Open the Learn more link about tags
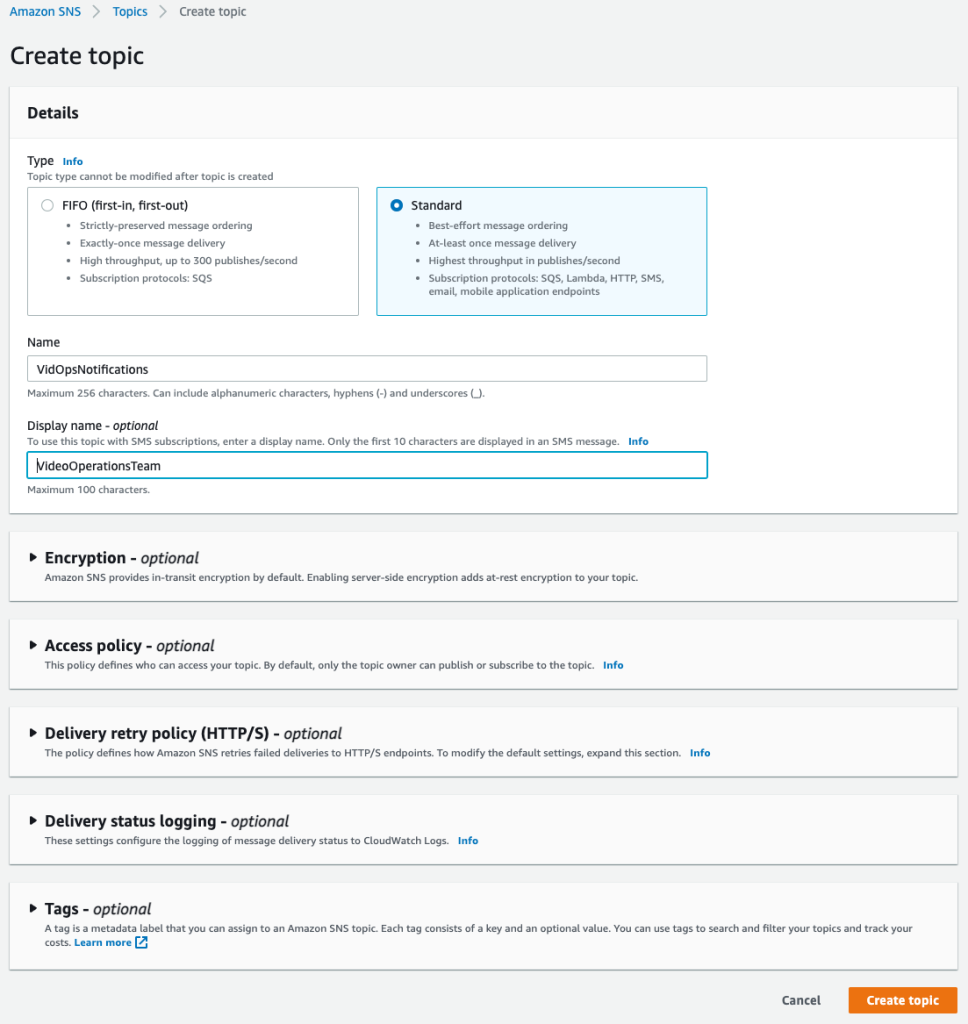Viewport: 968px width, 1024px height. pyautogui.click(x=100, y=942)
